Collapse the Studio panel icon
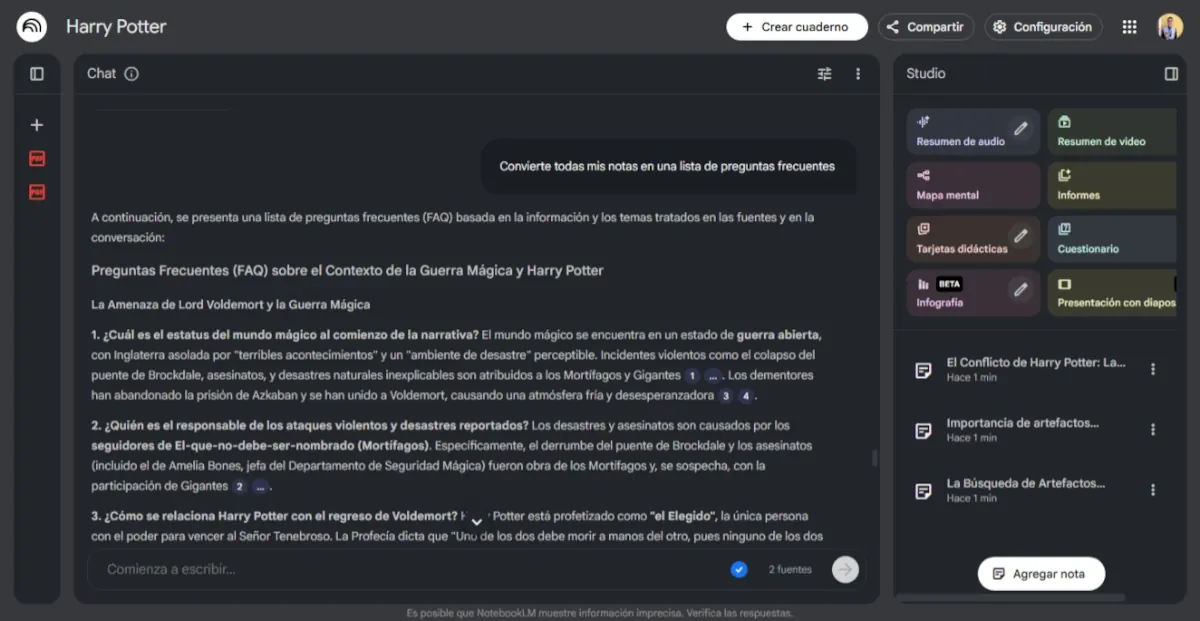The image size is (1200, 621). pyautogui.click(x=1171, y=73)
